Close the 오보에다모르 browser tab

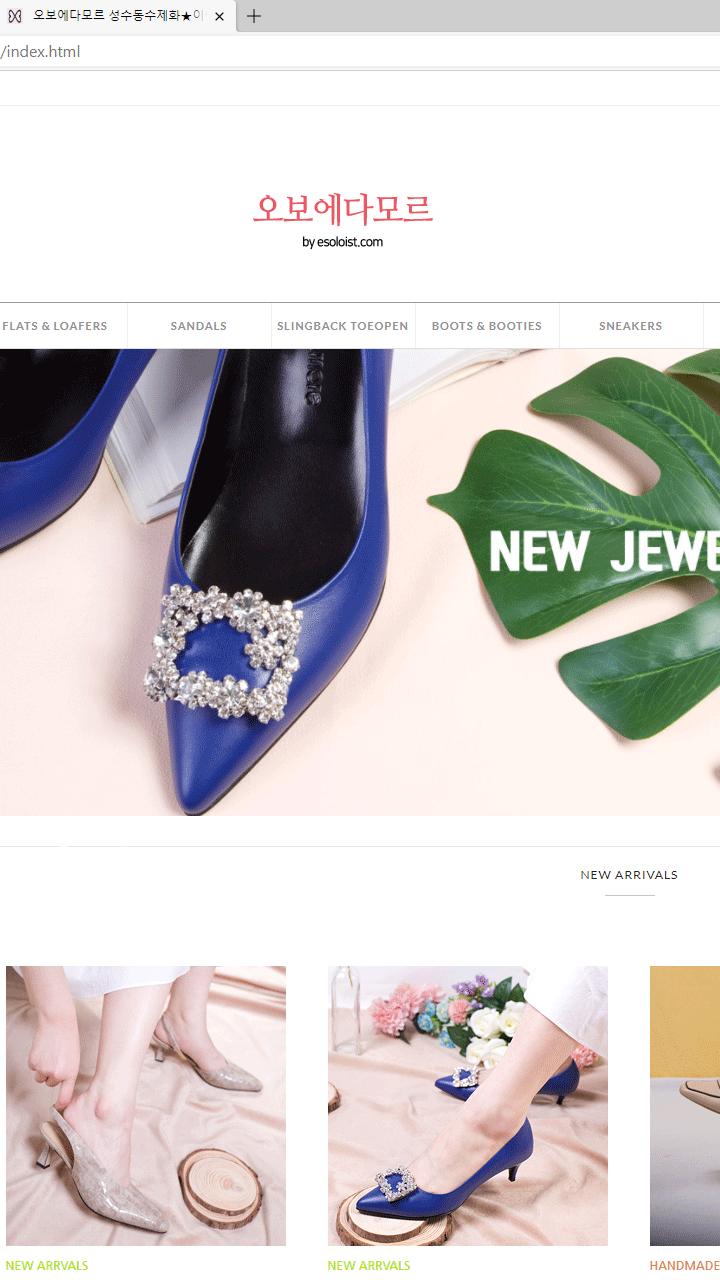(219, 16)
